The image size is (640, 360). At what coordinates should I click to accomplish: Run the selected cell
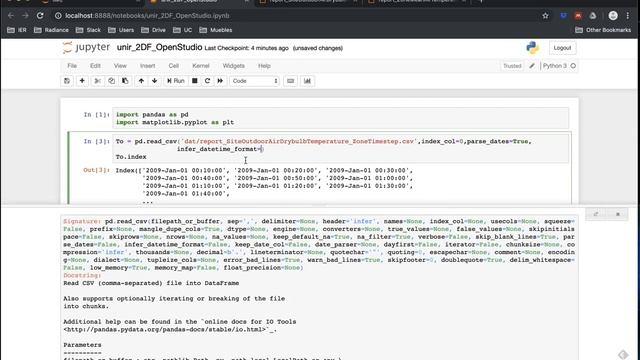point(176,81)
